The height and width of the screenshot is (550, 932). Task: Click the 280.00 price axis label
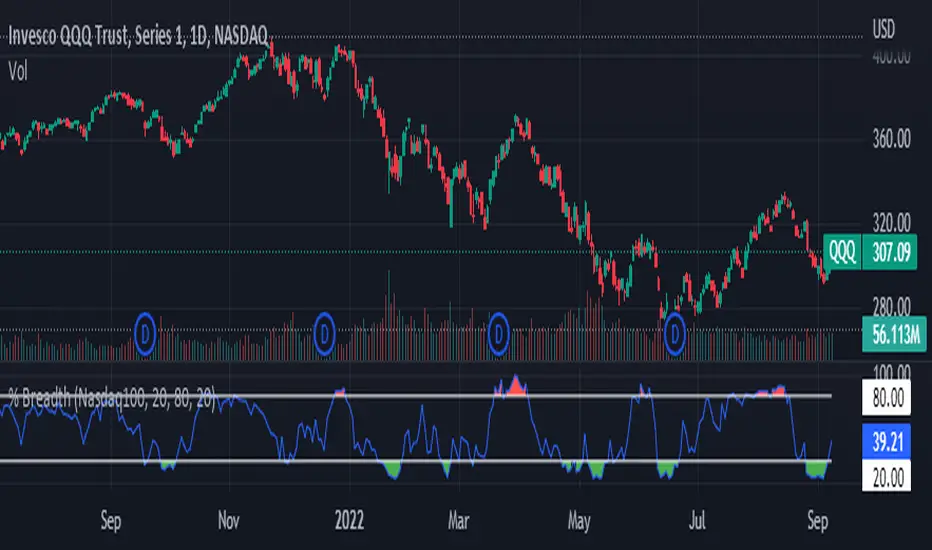pyautogui.click(x=892, y=307)
